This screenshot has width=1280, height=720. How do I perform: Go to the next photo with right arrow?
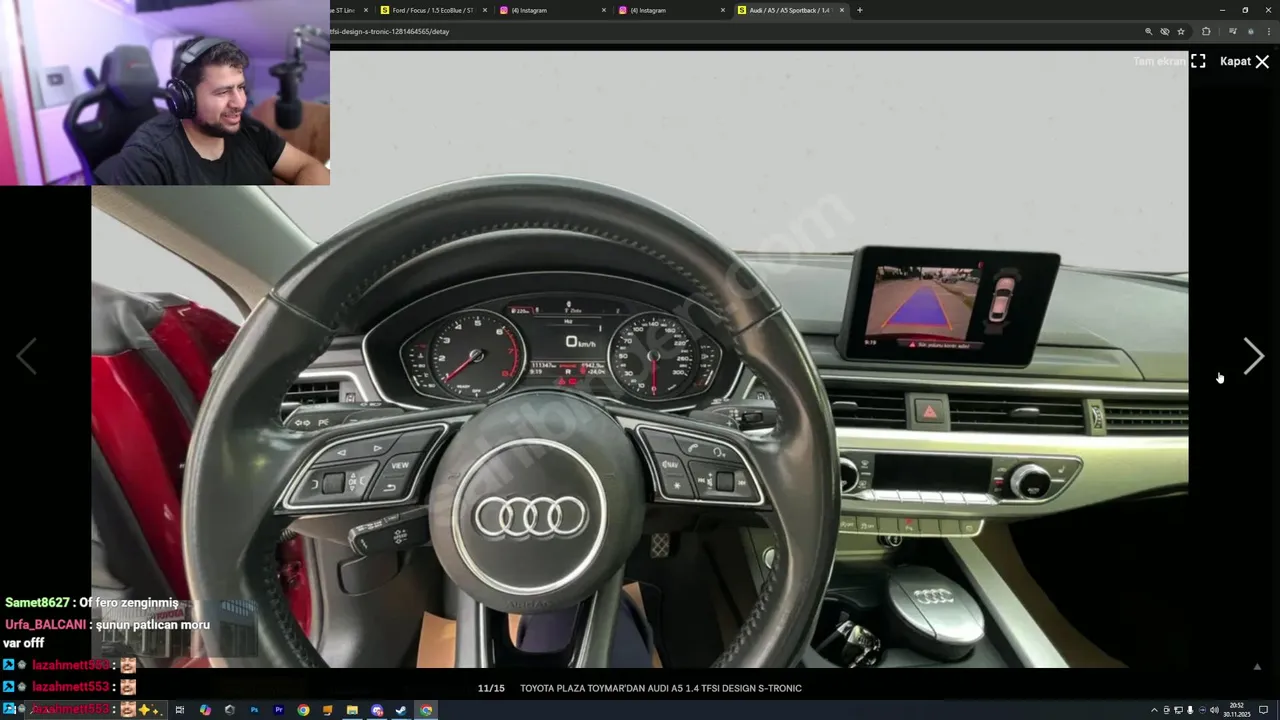click(1253, 356)
